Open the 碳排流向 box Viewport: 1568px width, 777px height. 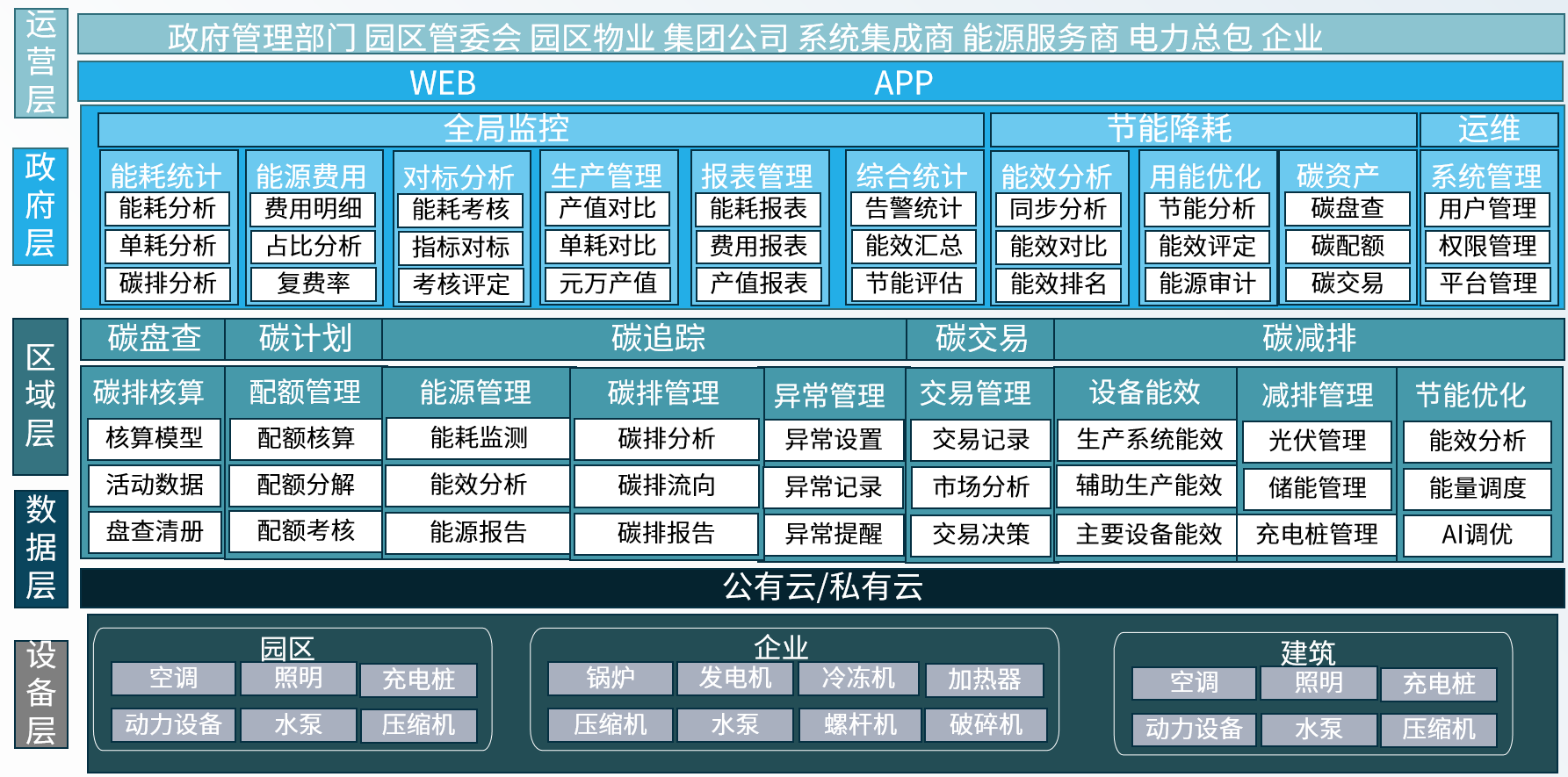[x=666, y=486]
